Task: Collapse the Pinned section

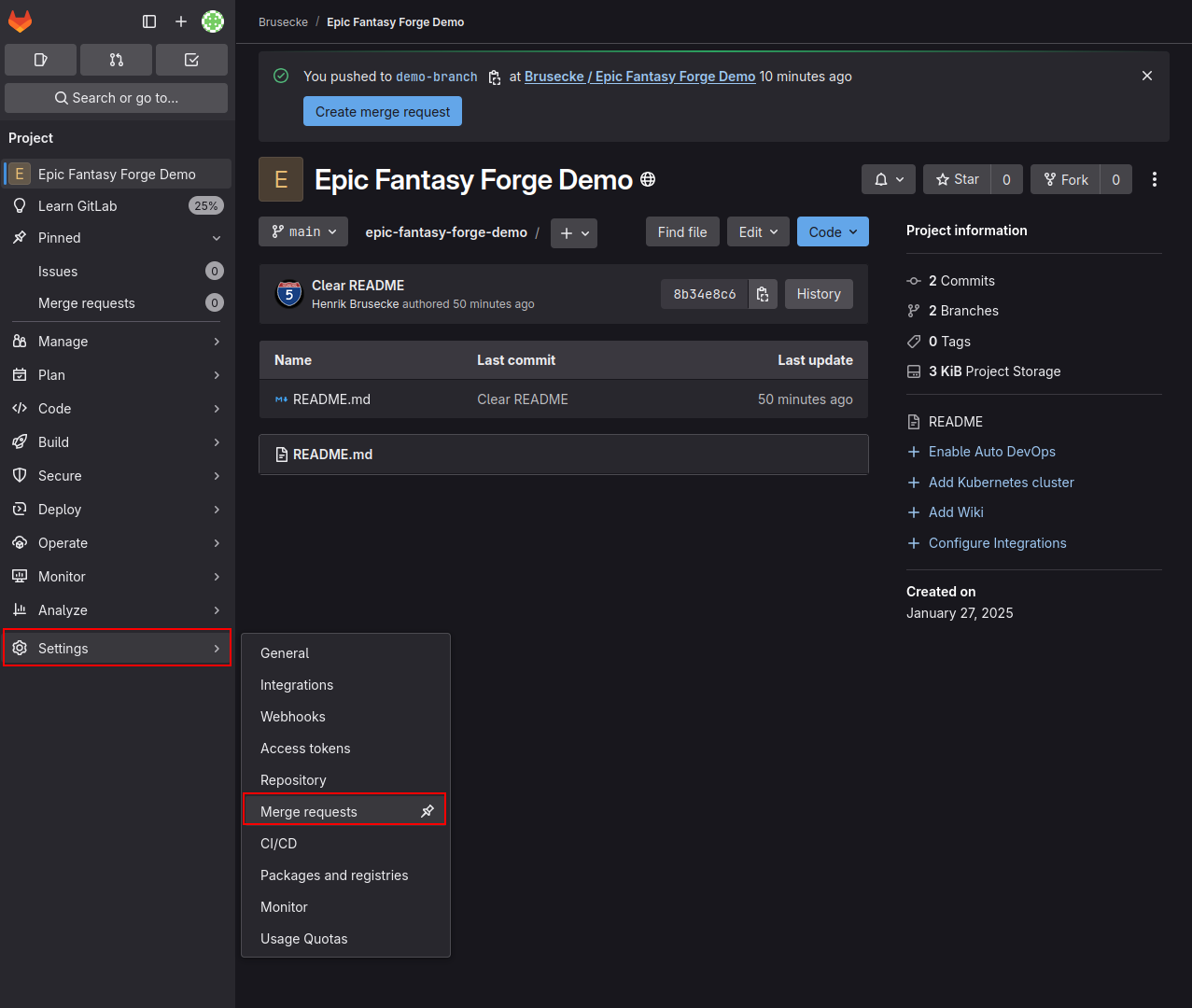Action: click(x=118, y=238)
